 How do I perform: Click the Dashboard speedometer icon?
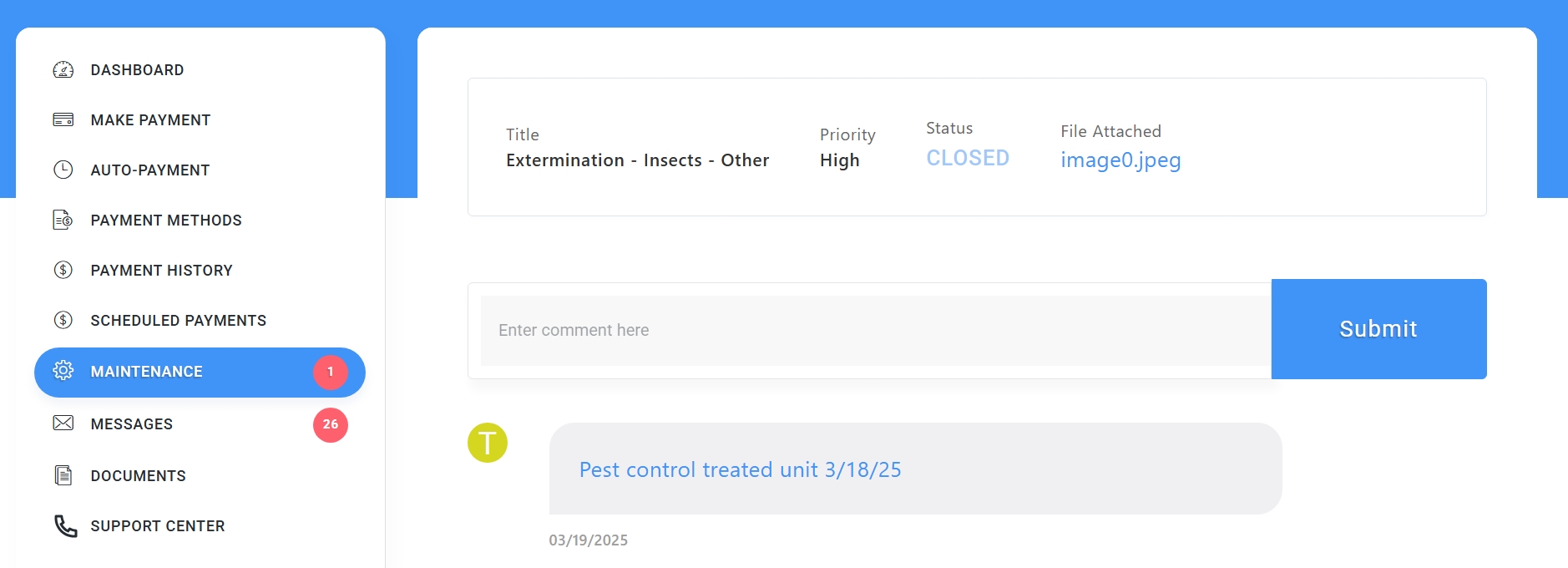(x=63, y=70)
